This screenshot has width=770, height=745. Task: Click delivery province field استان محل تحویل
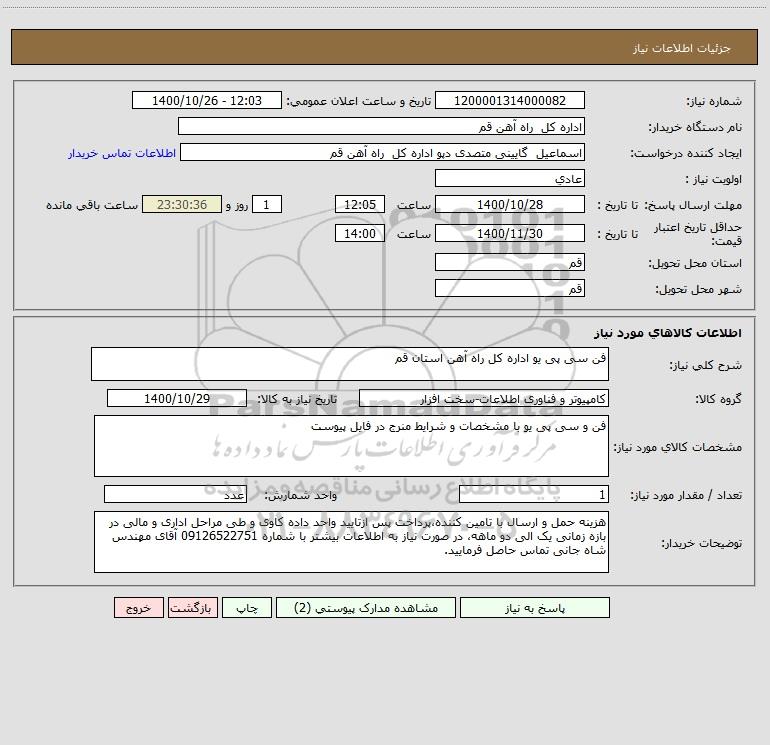click(x=510, y=262)
